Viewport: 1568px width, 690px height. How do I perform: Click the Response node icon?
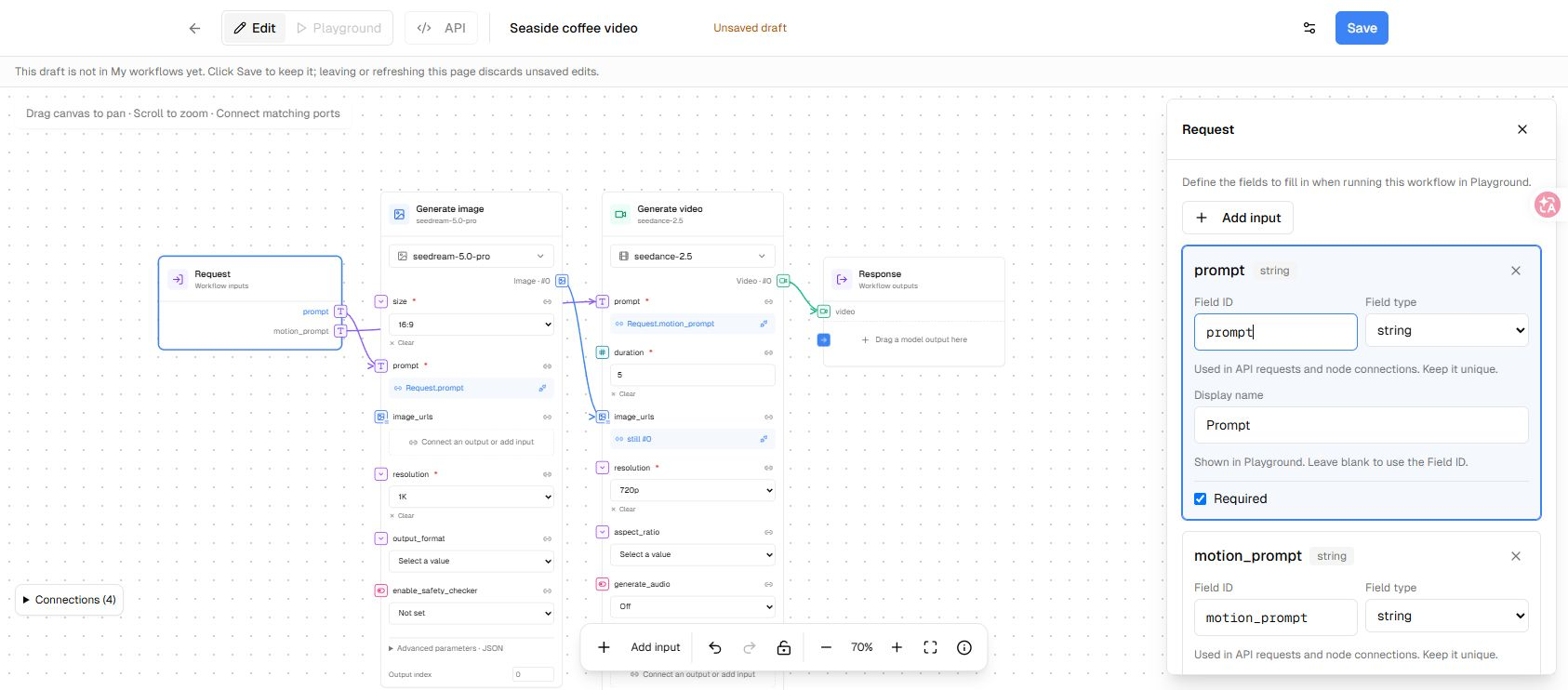click(x=842, y=279)
